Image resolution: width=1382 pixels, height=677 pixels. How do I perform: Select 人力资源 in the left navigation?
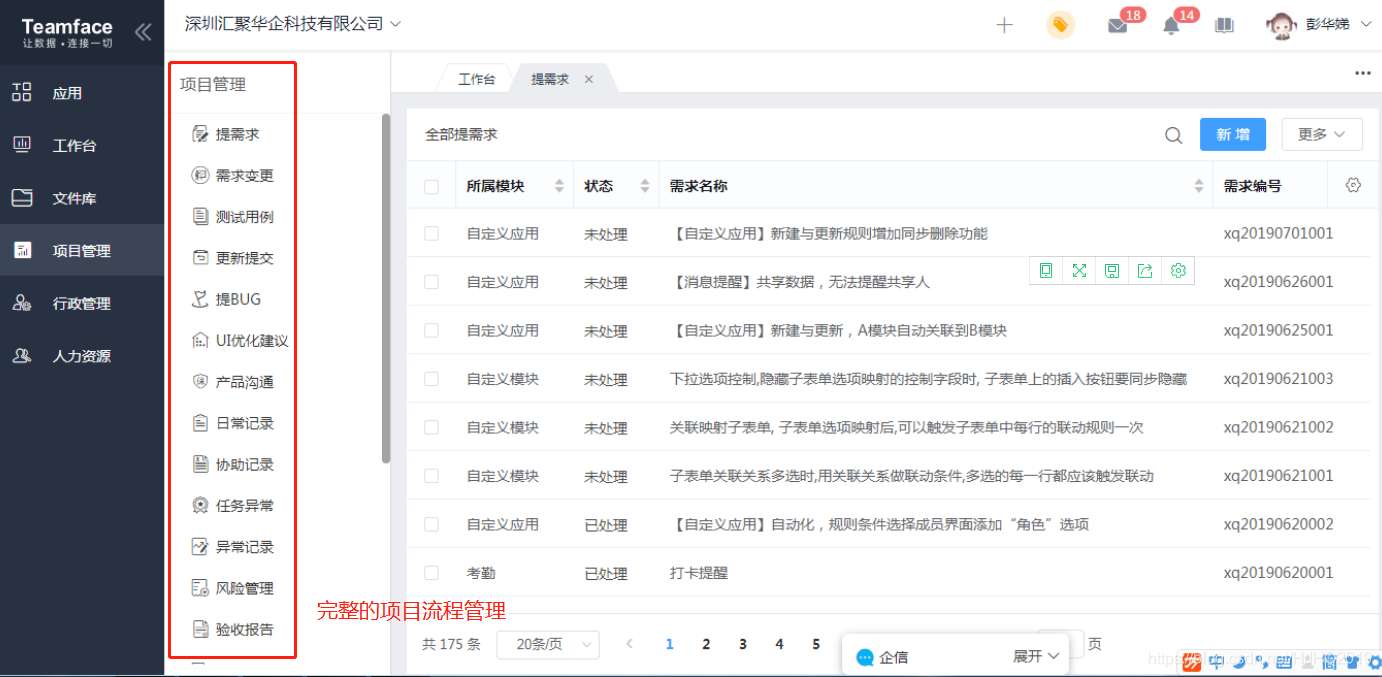[82, 355]
